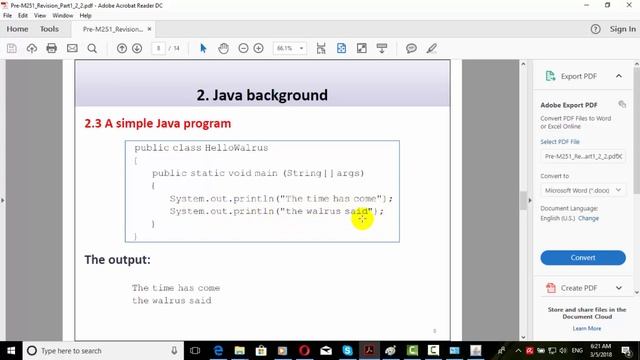This screenshot has width=640, height=360.
Task: Click the Learn More link
Action: pyautogui.click(x=587, y=328)
